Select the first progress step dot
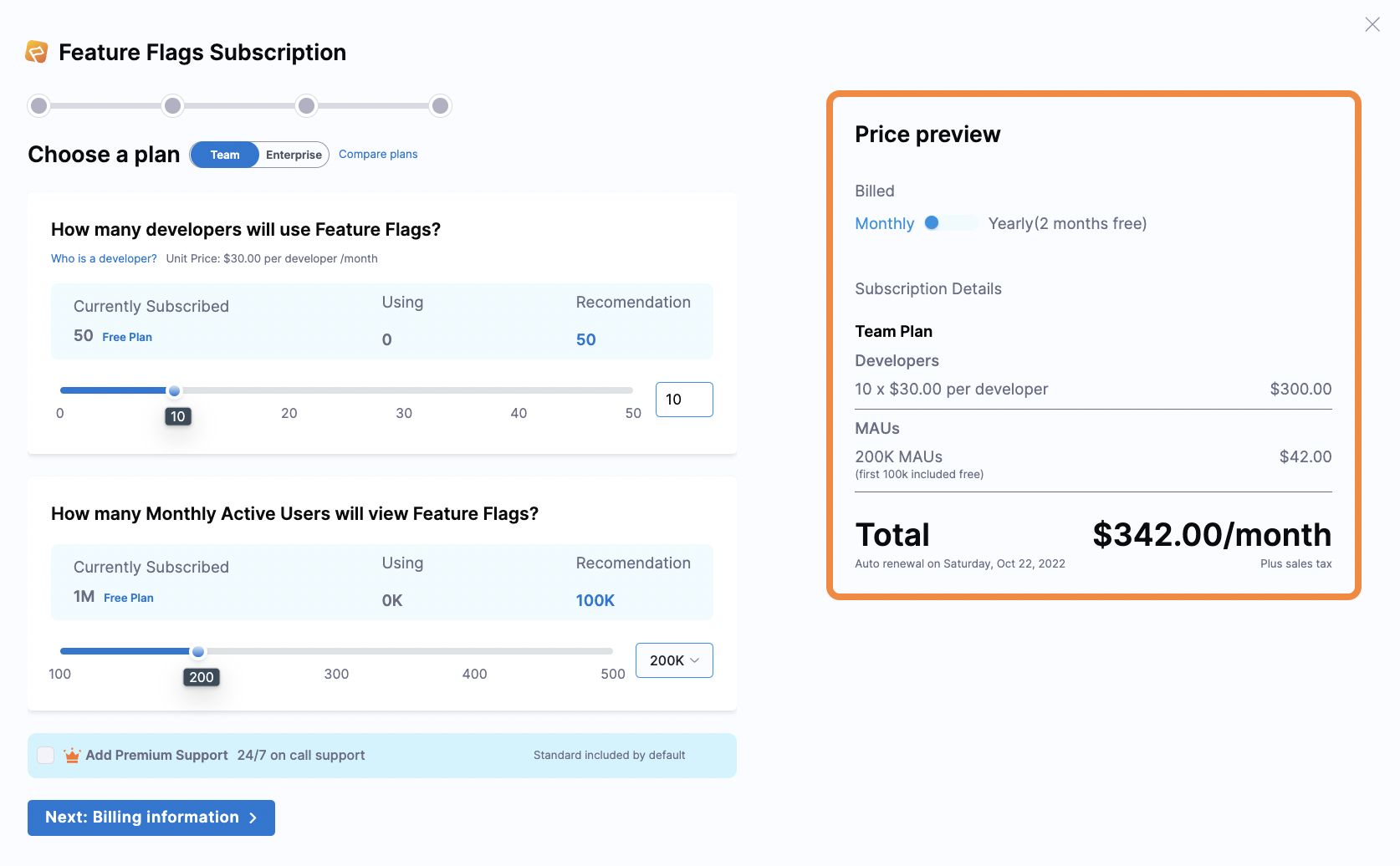 click(x=38, y=105)
